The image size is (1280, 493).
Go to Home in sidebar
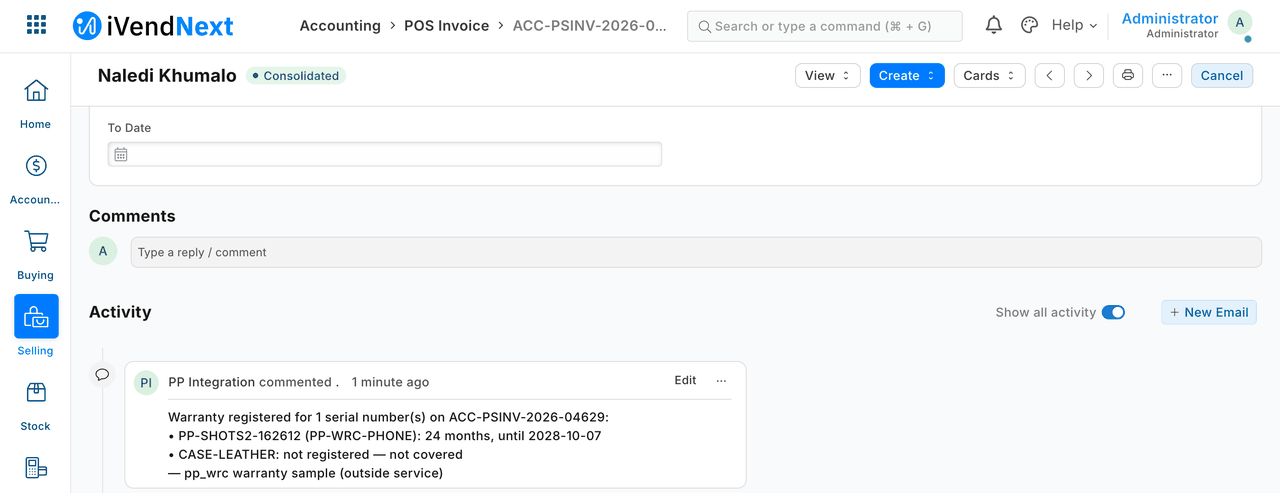pos(35,104)
